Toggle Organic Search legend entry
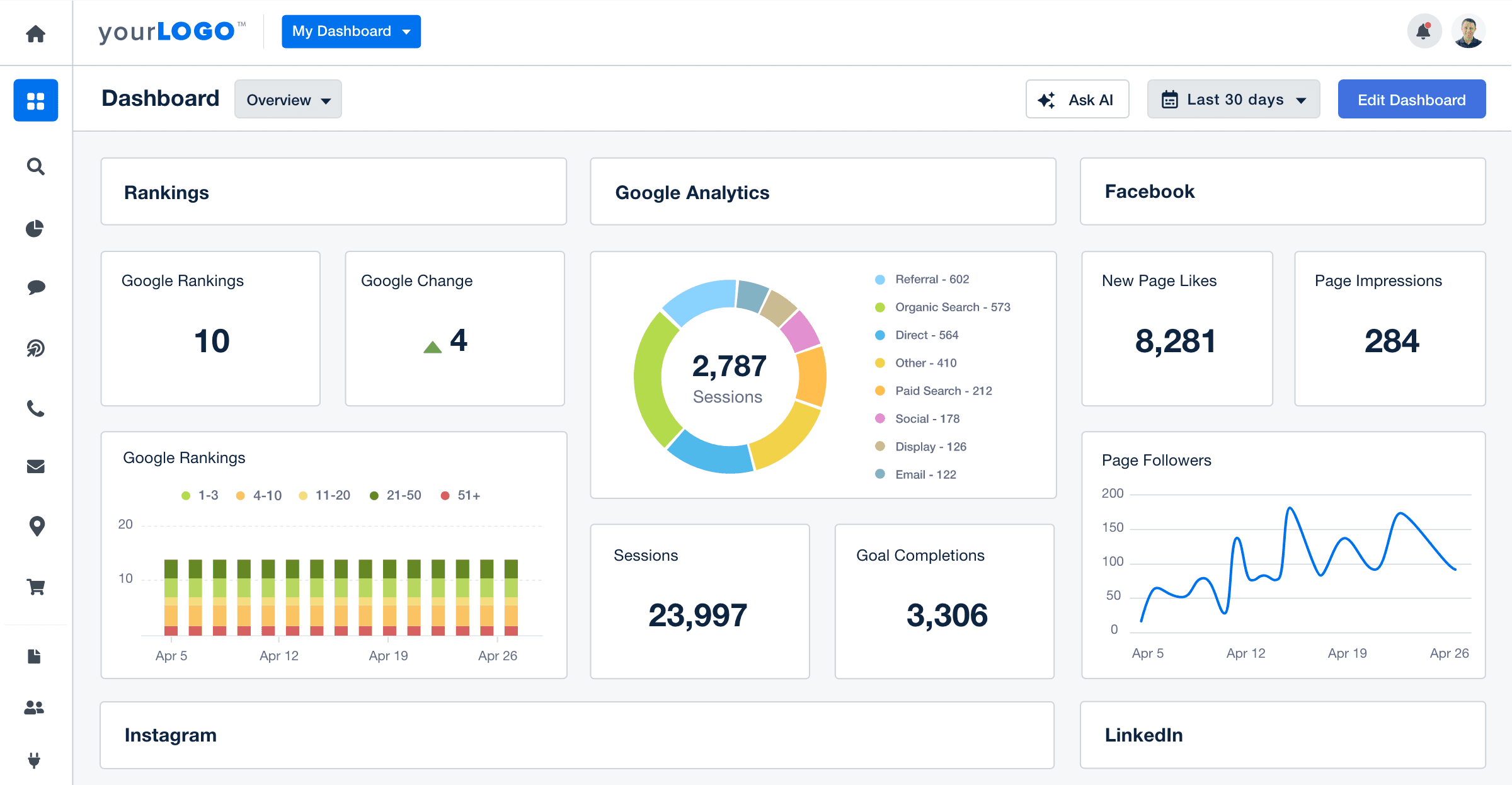 [942, 307]
